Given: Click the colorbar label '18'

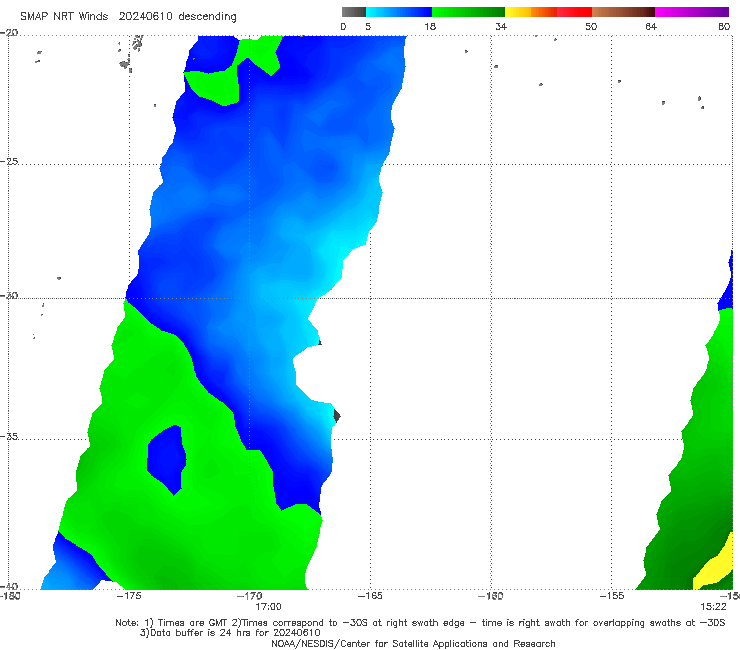Looking at the screenshot, I should (430, 26).
